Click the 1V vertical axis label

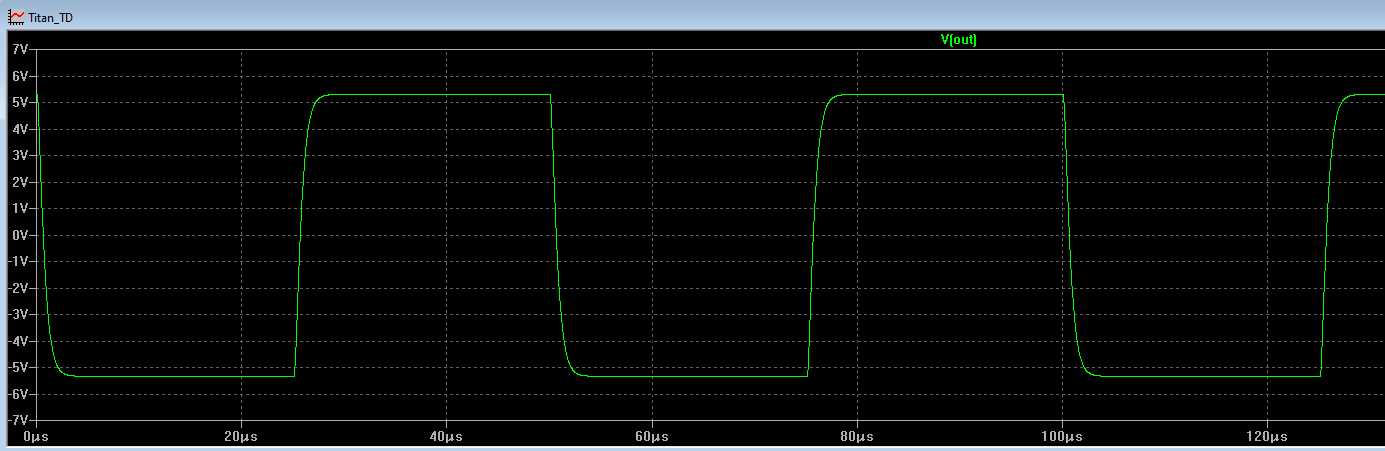[x=20, y=209]
